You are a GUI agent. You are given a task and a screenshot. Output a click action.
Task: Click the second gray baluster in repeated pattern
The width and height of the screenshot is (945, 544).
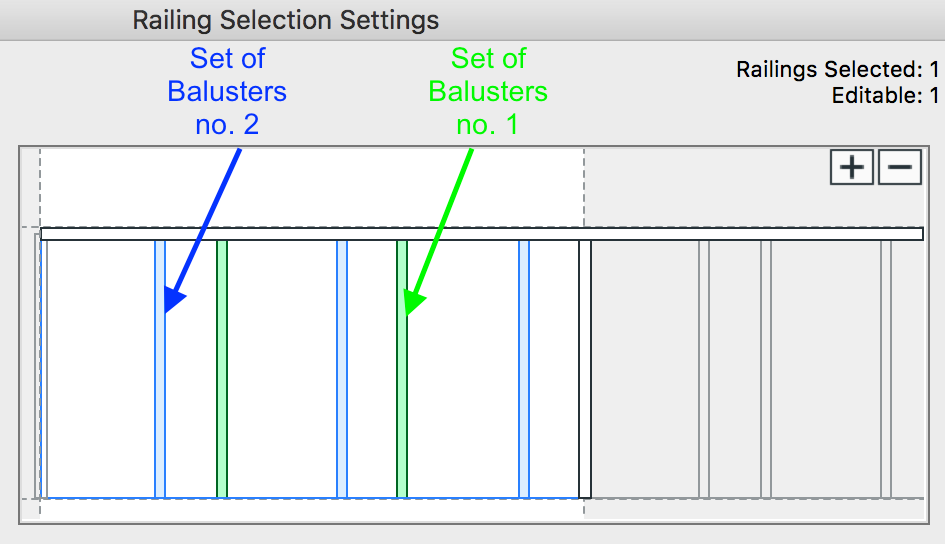766,368
